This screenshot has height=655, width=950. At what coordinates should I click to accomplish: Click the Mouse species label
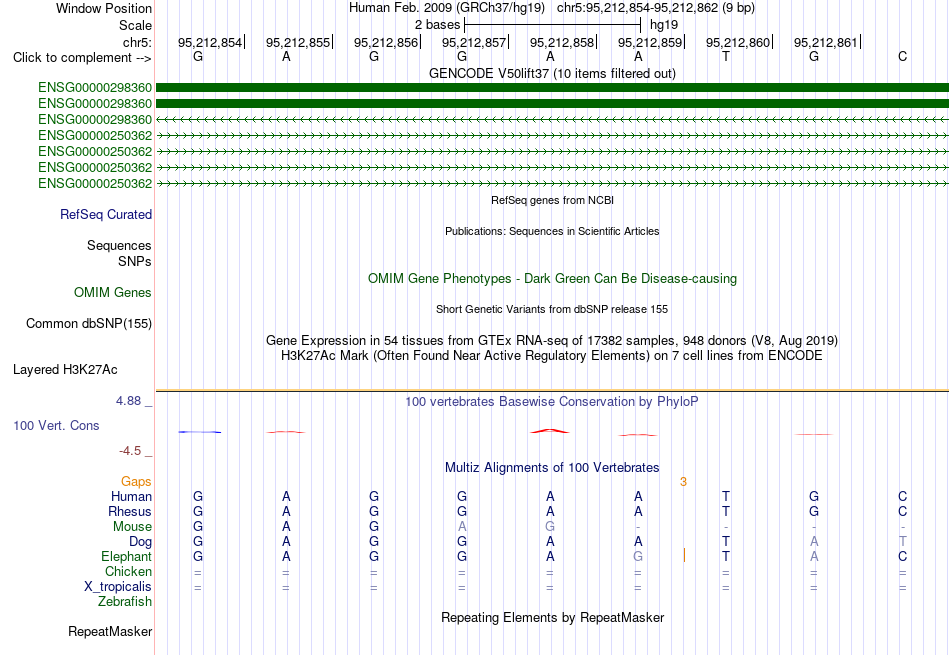[132, 527]
